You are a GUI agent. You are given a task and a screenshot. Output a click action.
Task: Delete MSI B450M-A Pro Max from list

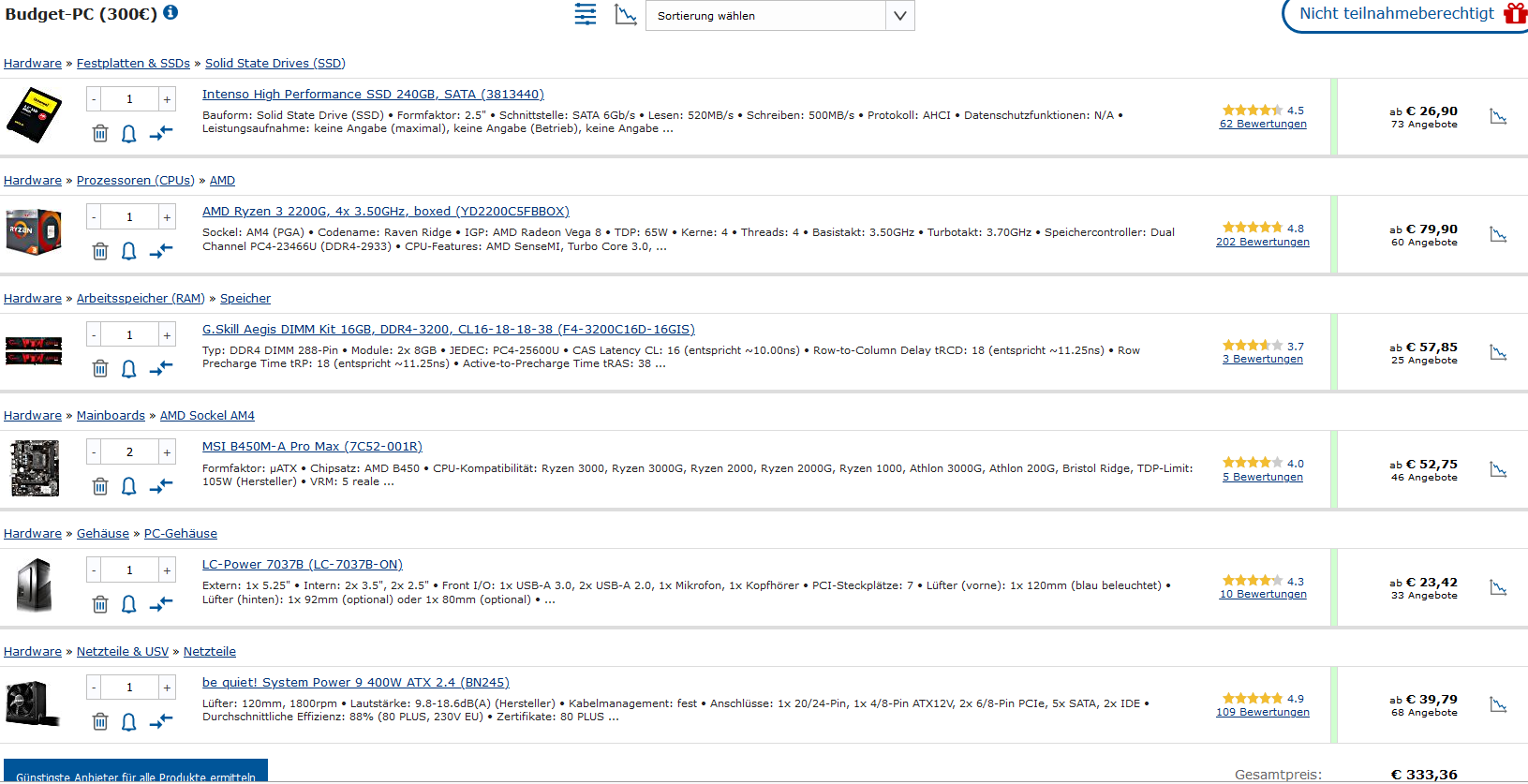[100, 486]
